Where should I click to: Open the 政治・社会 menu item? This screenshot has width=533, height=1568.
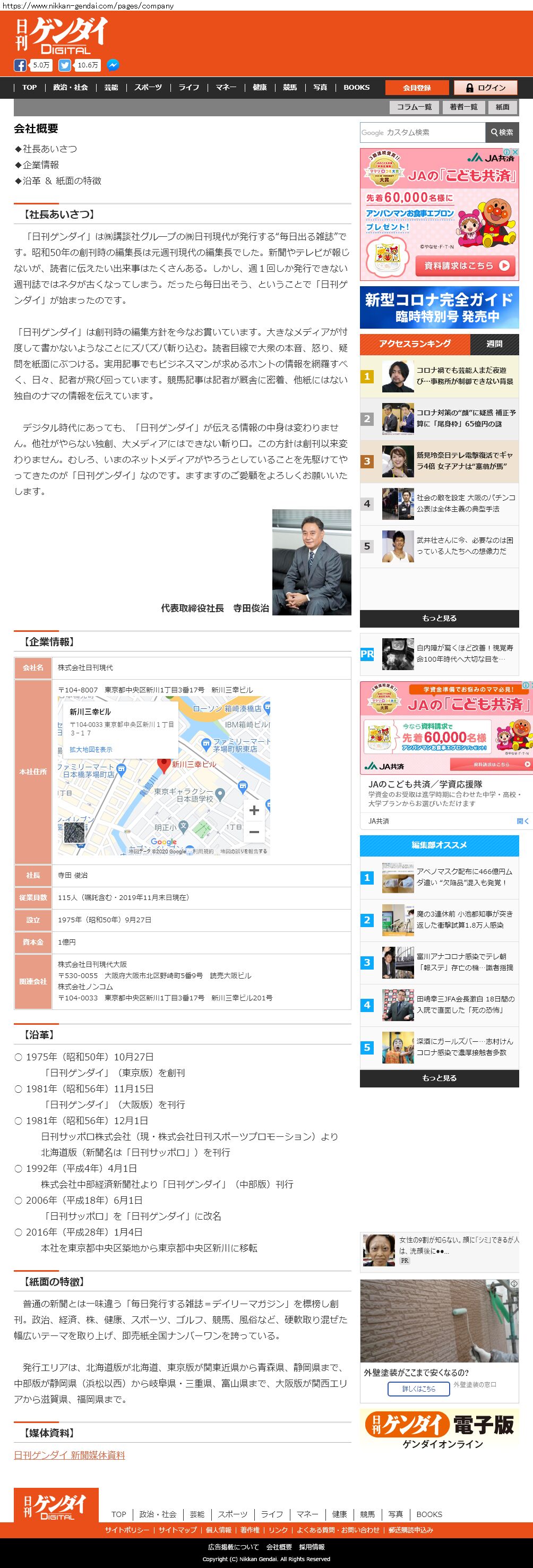[71, 88]
